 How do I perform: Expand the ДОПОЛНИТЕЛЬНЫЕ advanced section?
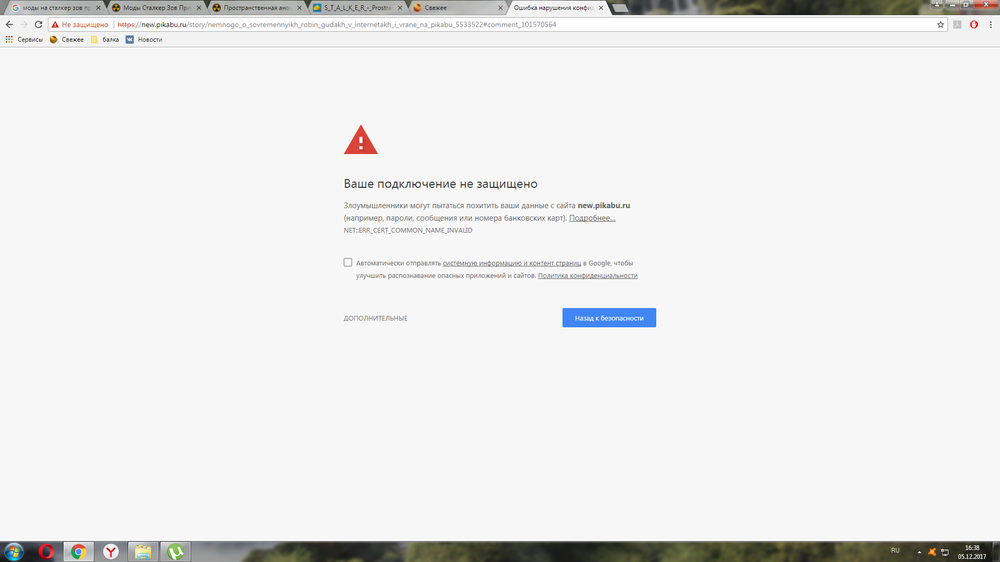375,318
